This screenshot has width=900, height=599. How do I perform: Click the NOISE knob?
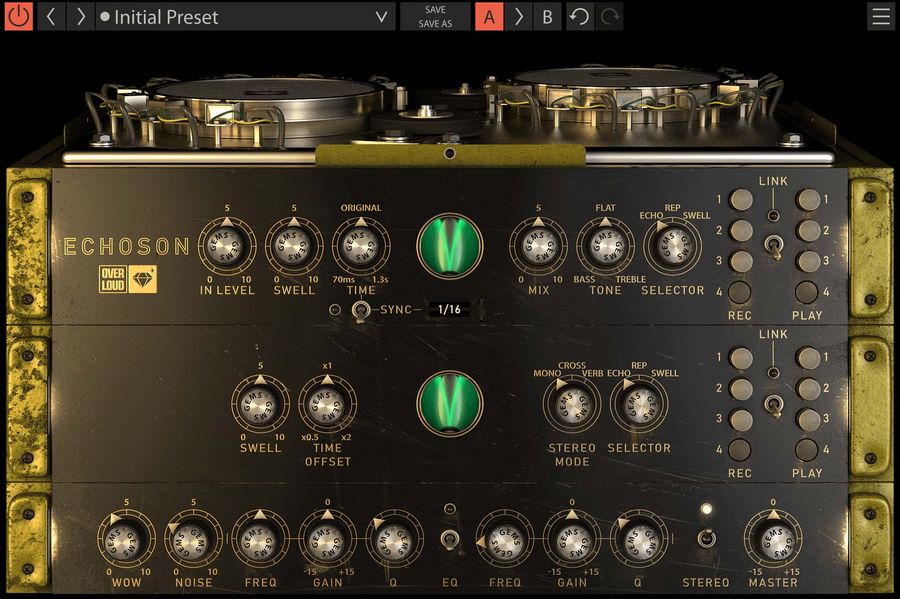pos(193,540)
